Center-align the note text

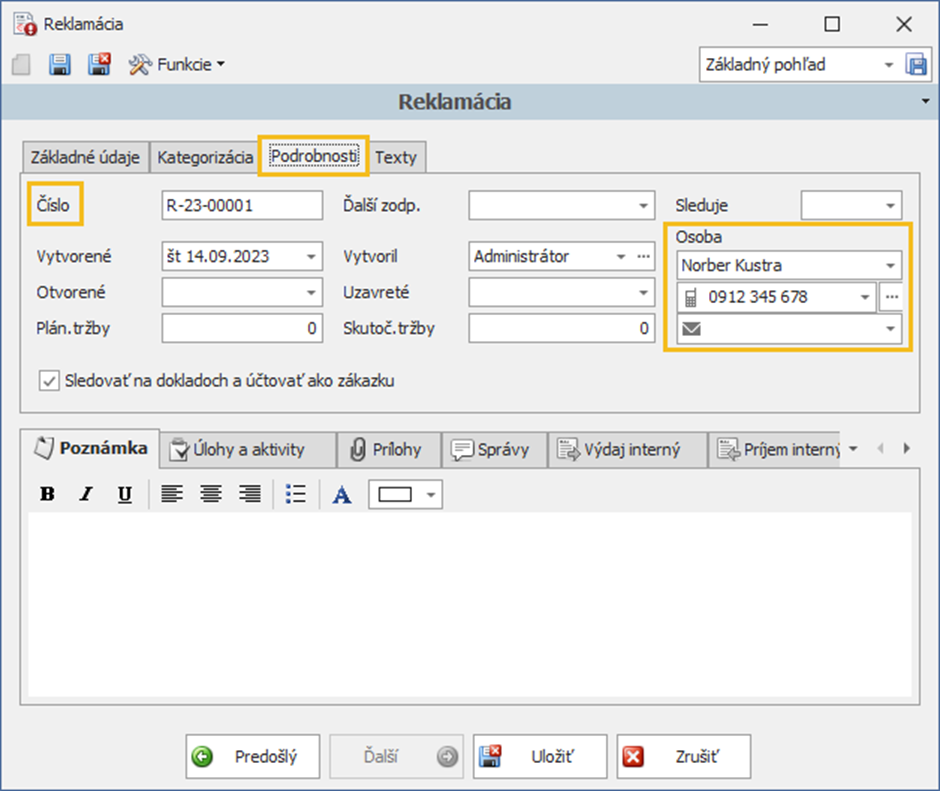pyautogui.click(x=211, y=495)
